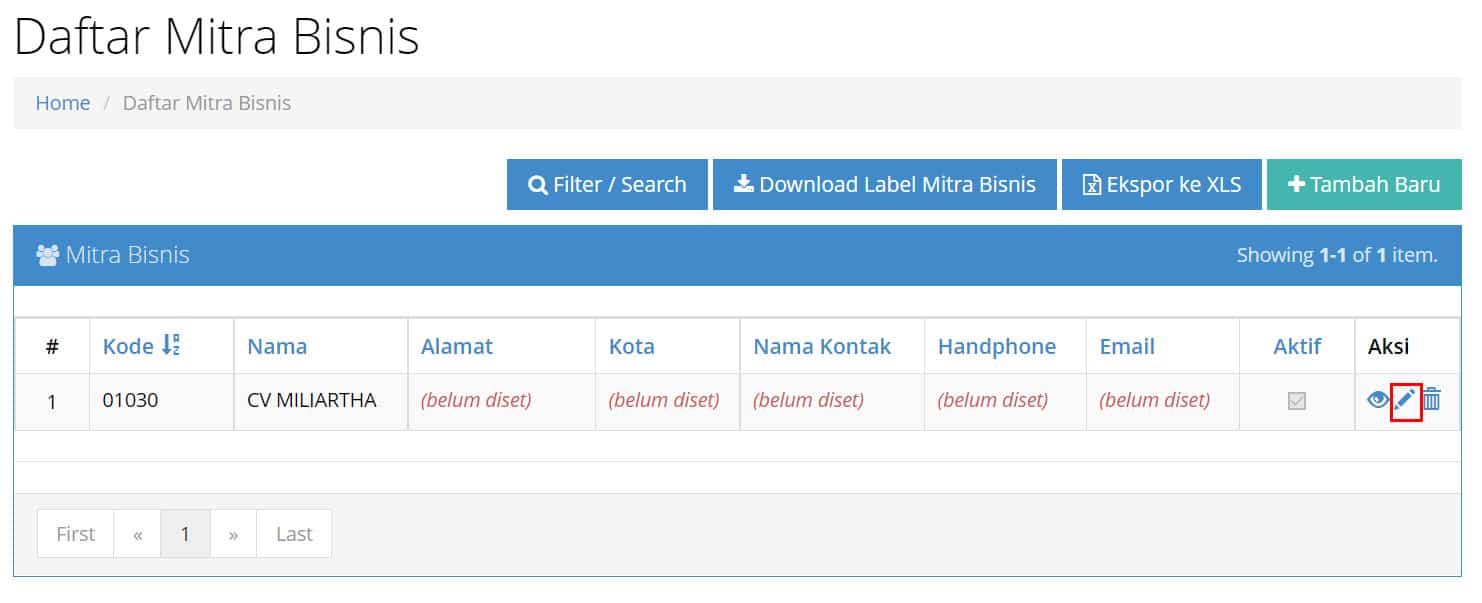Sort by Email column header

point(1127,346)
